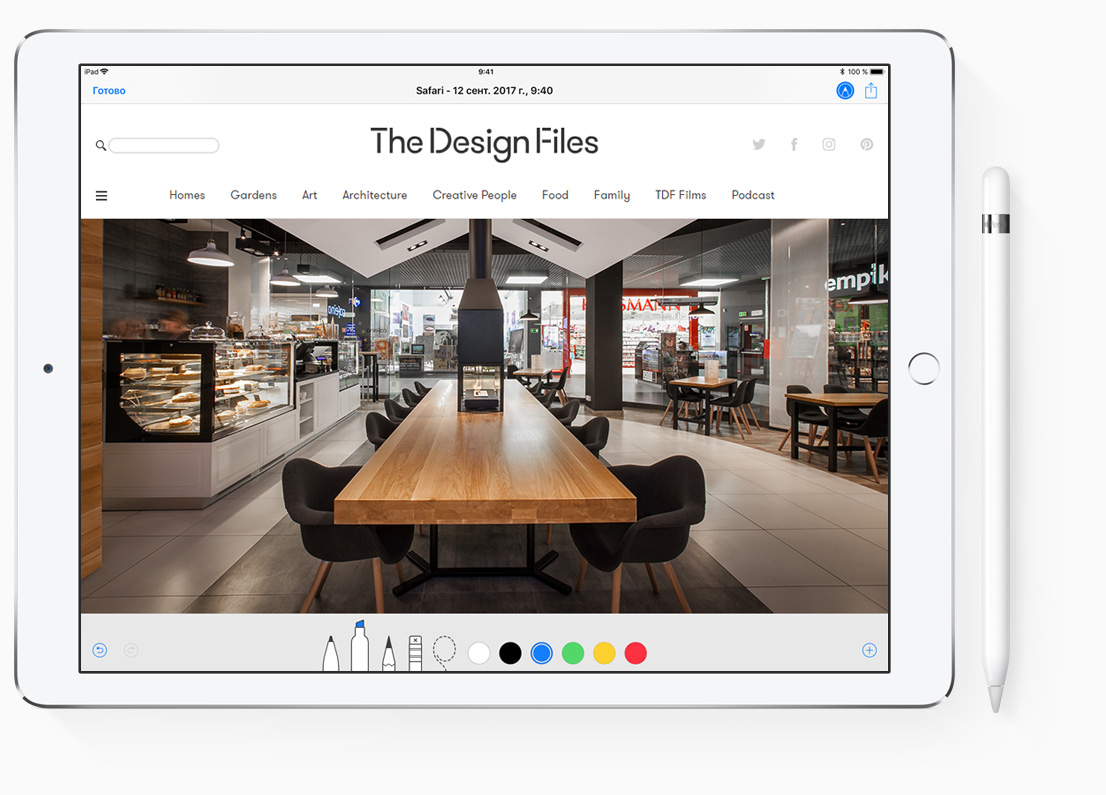Visit the Family link
The height and width of the screenshot is (795, 1106).
pos(612,195)
